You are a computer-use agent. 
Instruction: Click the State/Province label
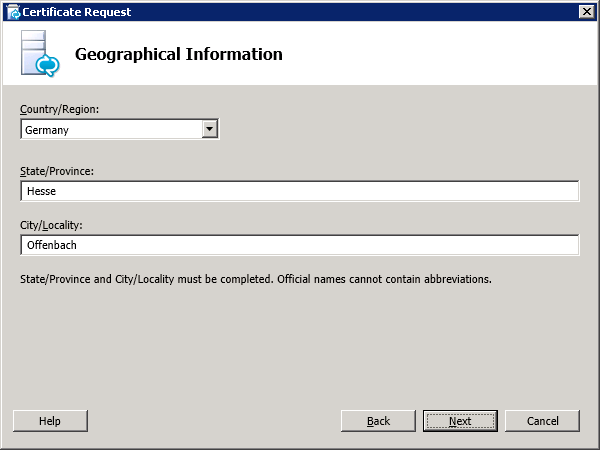tap(57, 171)
